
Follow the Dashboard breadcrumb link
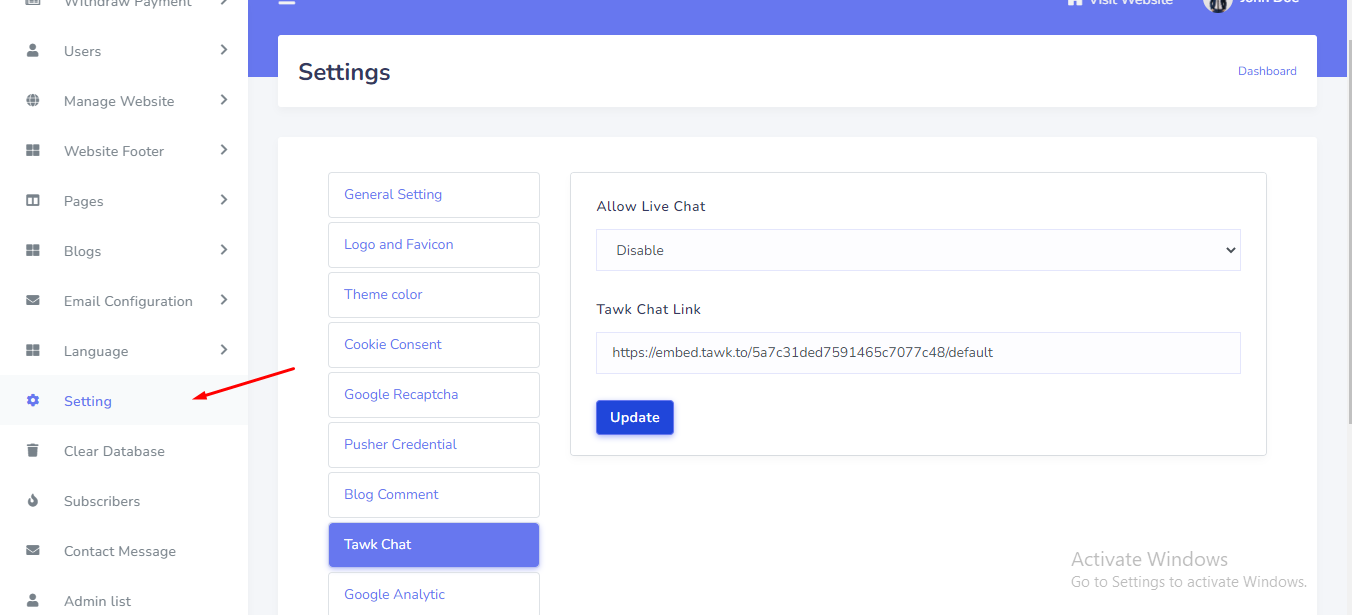pyautogui.click(x=1266, y=71)
